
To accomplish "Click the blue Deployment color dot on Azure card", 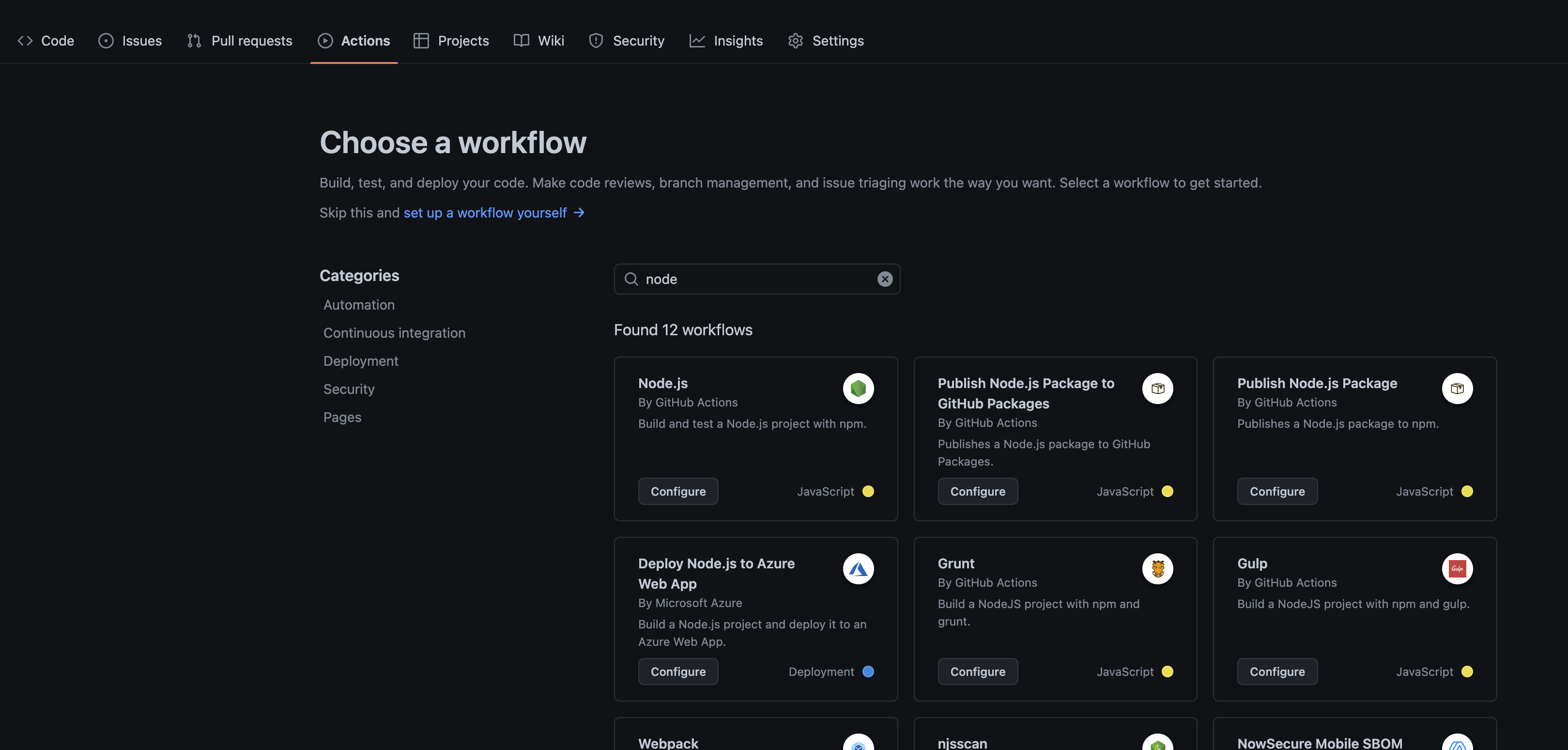I will (868, 672).
